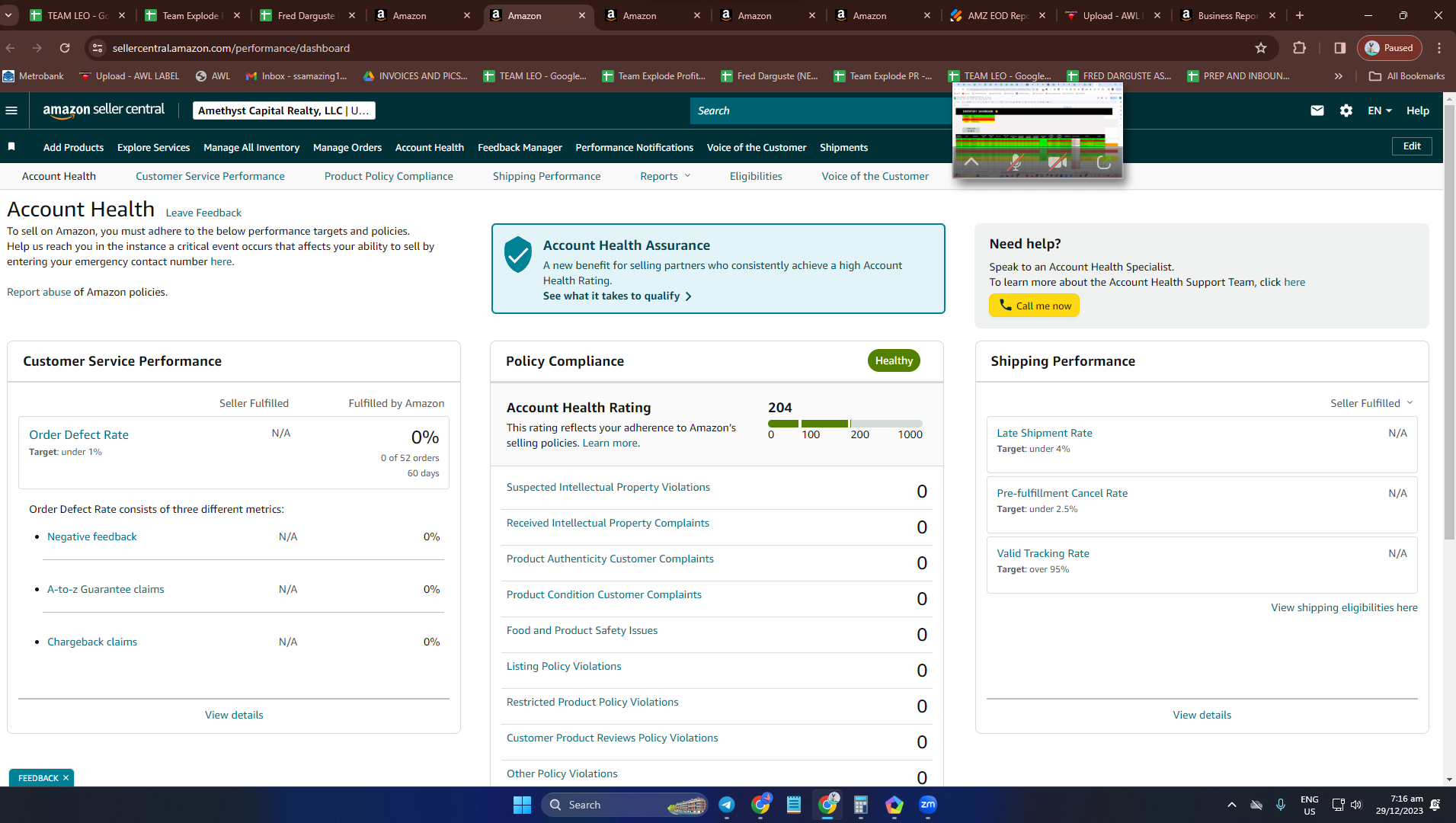Expand See what it takes to qualify
This screenshot has width=1456, height=823.
click(x=617, y=296)
